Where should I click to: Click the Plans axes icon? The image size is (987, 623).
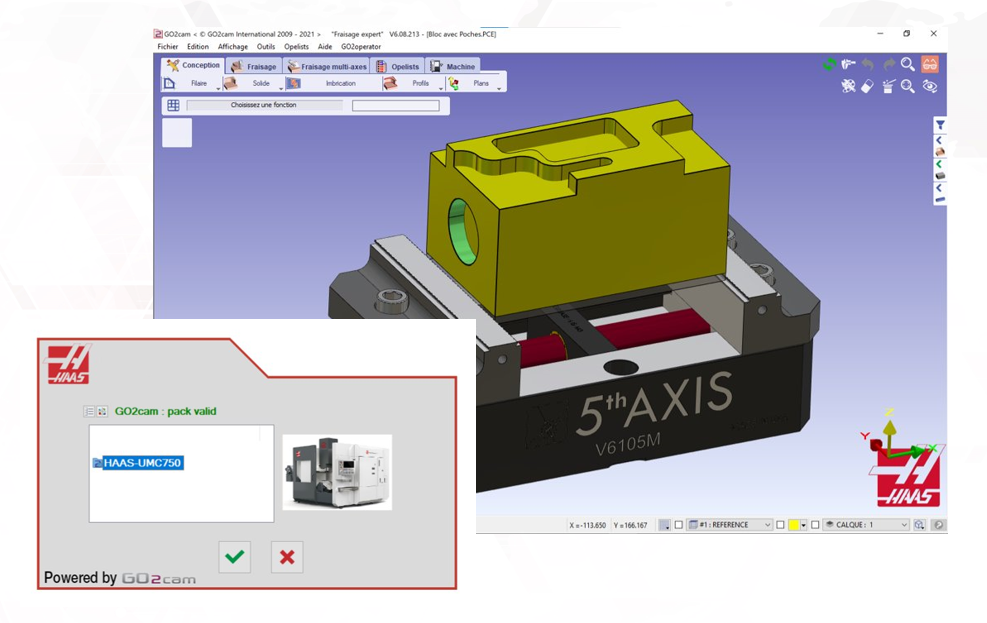pos(453,83)
